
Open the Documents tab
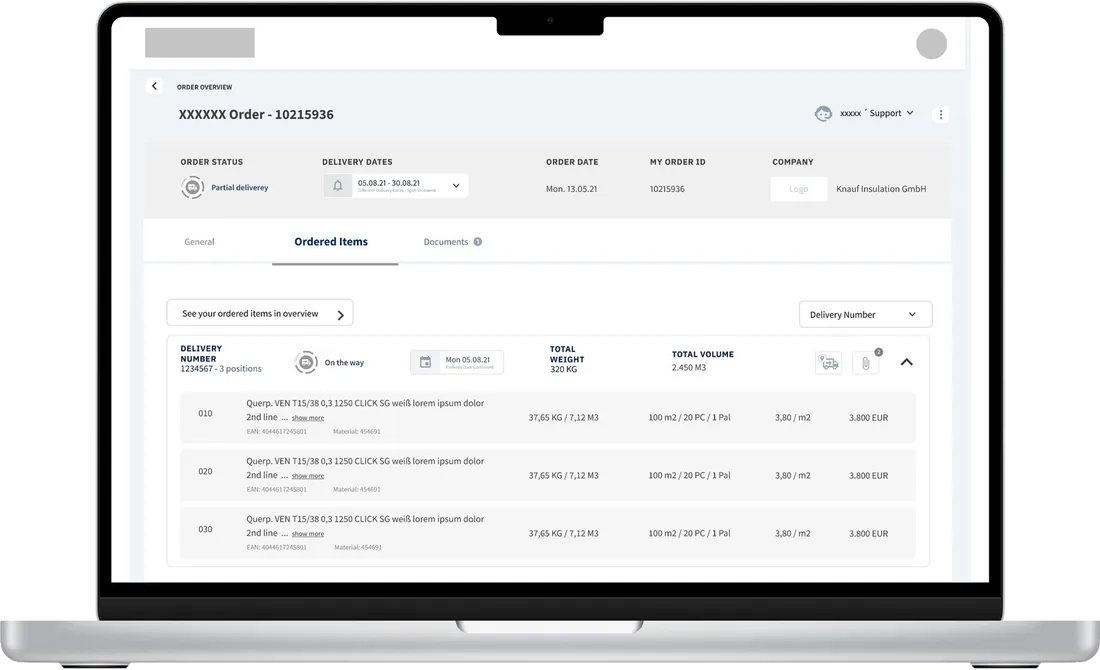pos(445,242)
